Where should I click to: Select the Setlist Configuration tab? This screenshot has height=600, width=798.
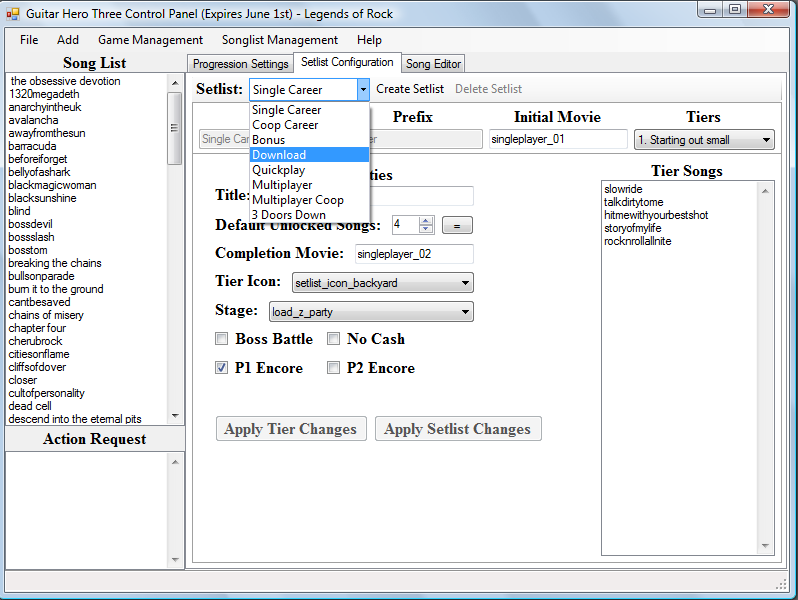pyautogui.click(x=348, y=62)
